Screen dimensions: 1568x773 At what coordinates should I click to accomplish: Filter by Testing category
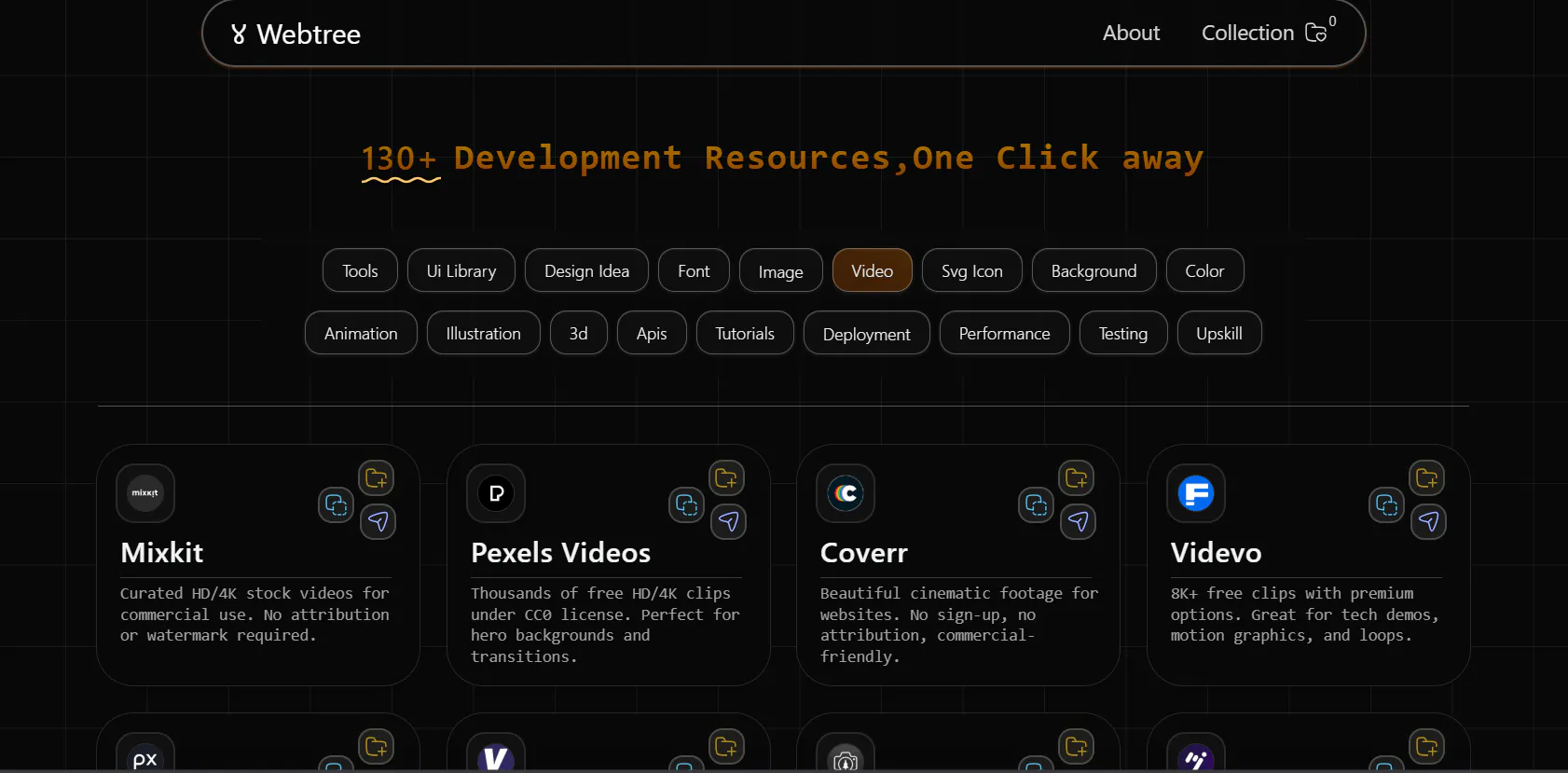pyautogui.click(x=1123, y=333)
